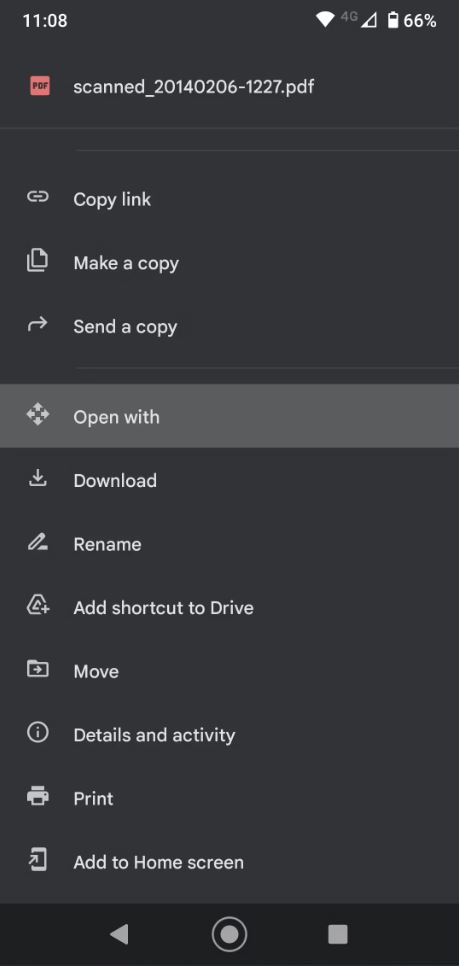Tap the Open with arrows icon
The height and width of the screenshot is (966, 459).
pyautogui.click(x=38, y=415)
